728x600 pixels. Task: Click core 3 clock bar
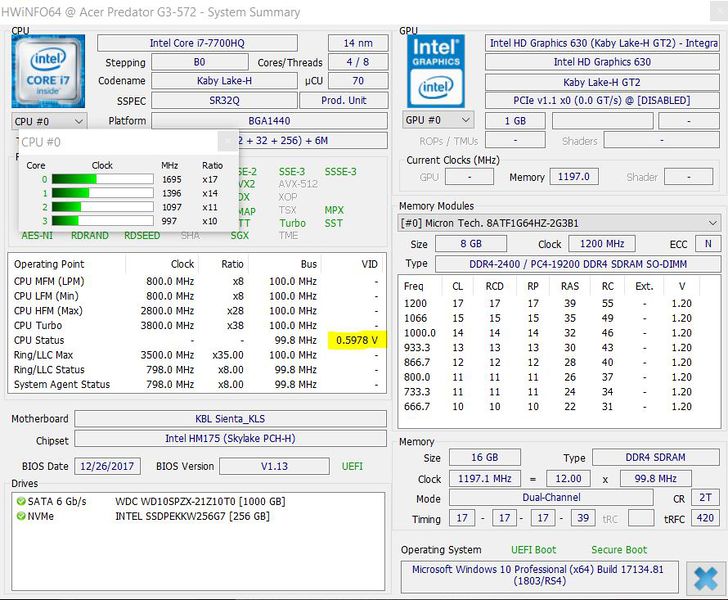tap(103, 221)
